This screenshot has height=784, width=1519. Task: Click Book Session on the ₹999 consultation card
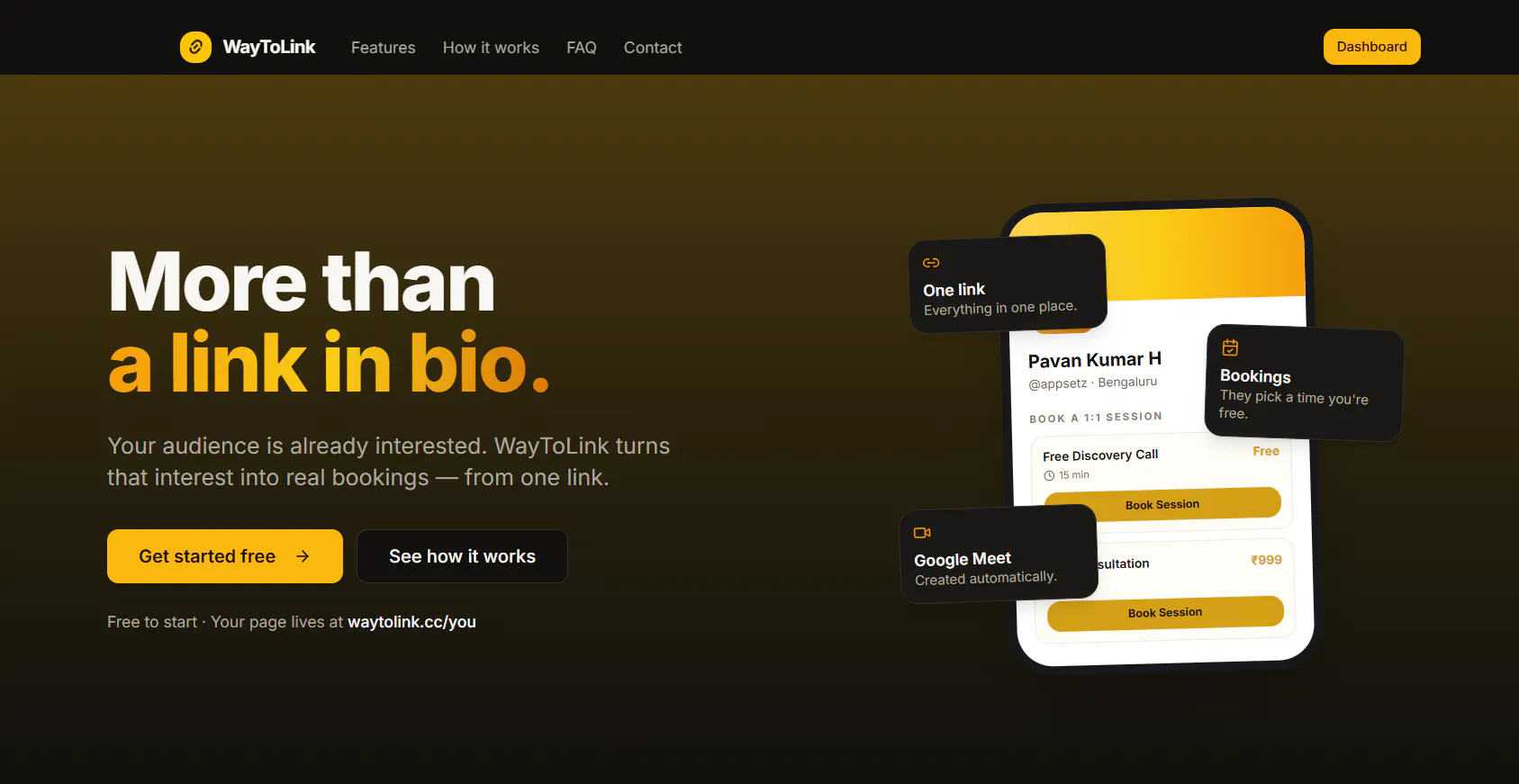[1165, 613]
